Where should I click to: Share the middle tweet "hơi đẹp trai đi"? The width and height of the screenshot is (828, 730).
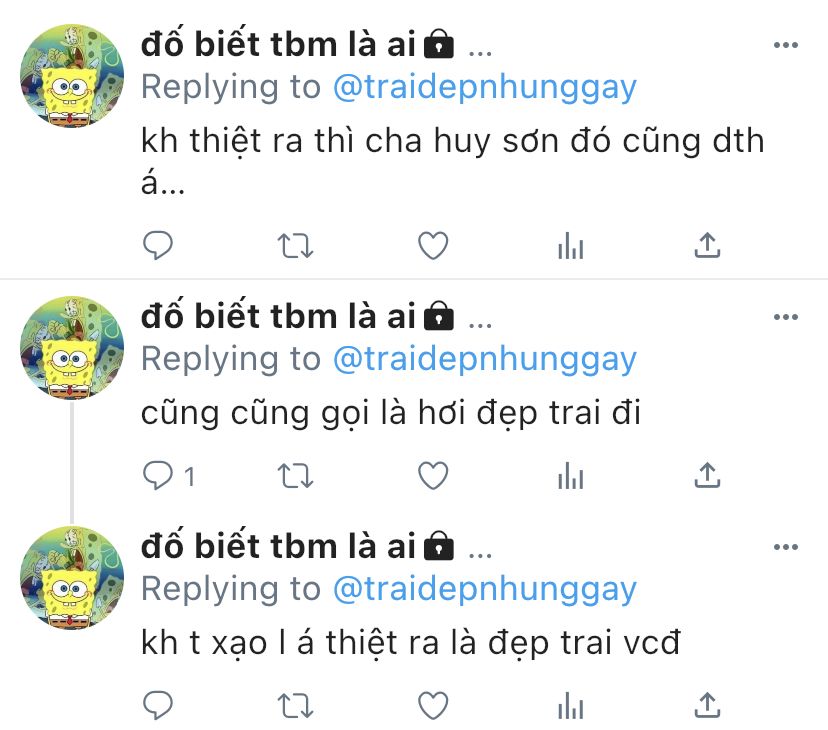pyautogui.click(x=707, y=475)
